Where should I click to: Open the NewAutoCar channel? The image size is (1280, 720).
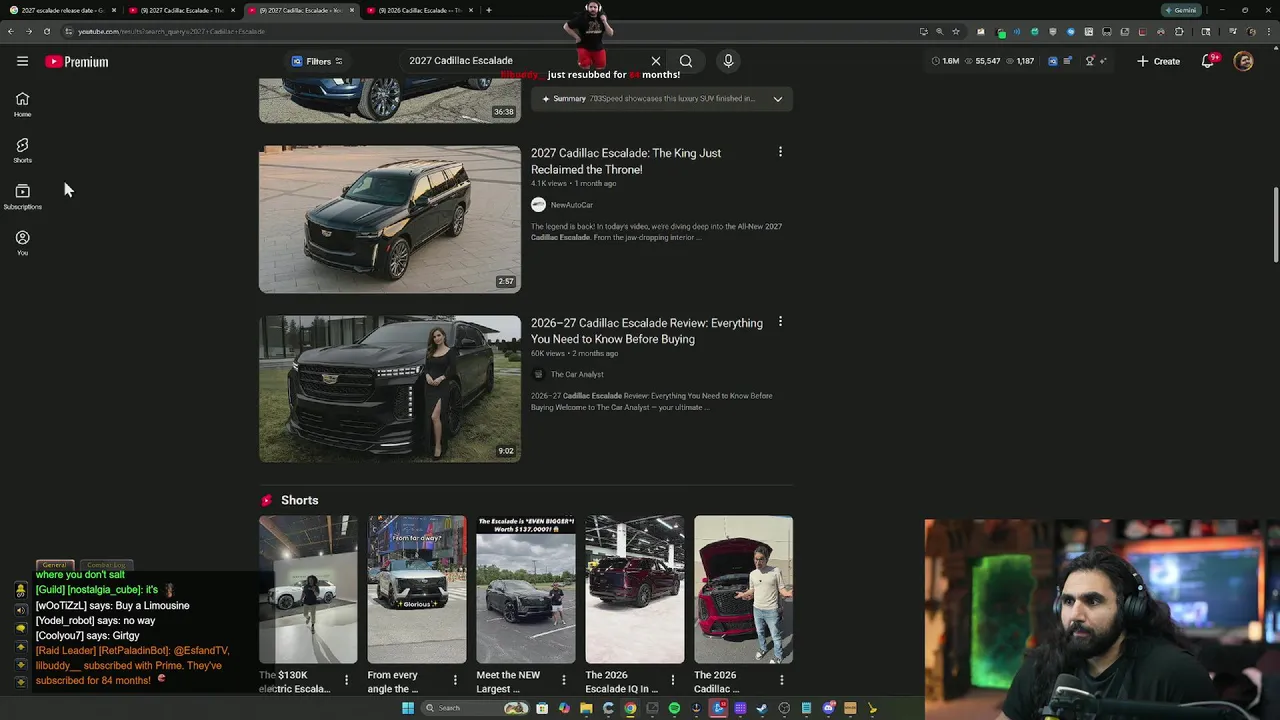click(x=571, y=205)
